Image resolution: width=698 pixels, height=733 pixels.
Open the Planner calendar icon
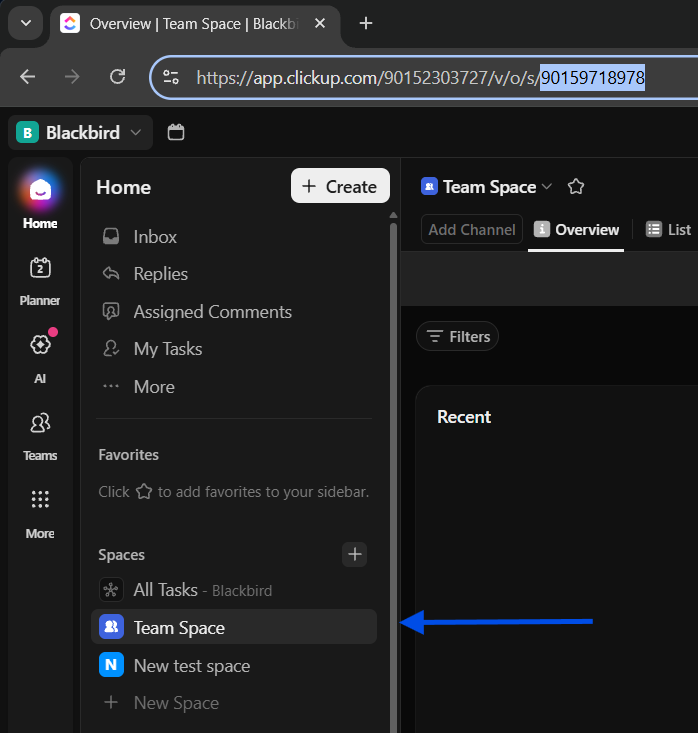[x=40, y=268]
